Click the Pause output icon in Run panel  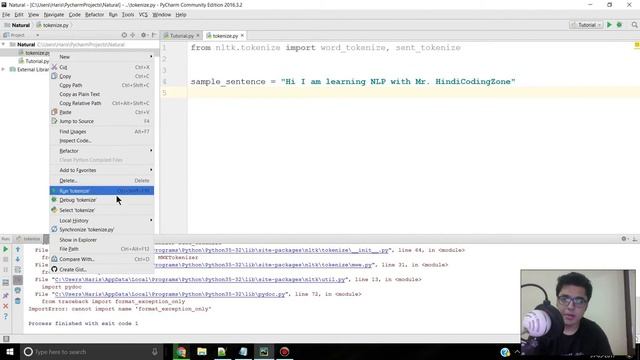(6, 269)
